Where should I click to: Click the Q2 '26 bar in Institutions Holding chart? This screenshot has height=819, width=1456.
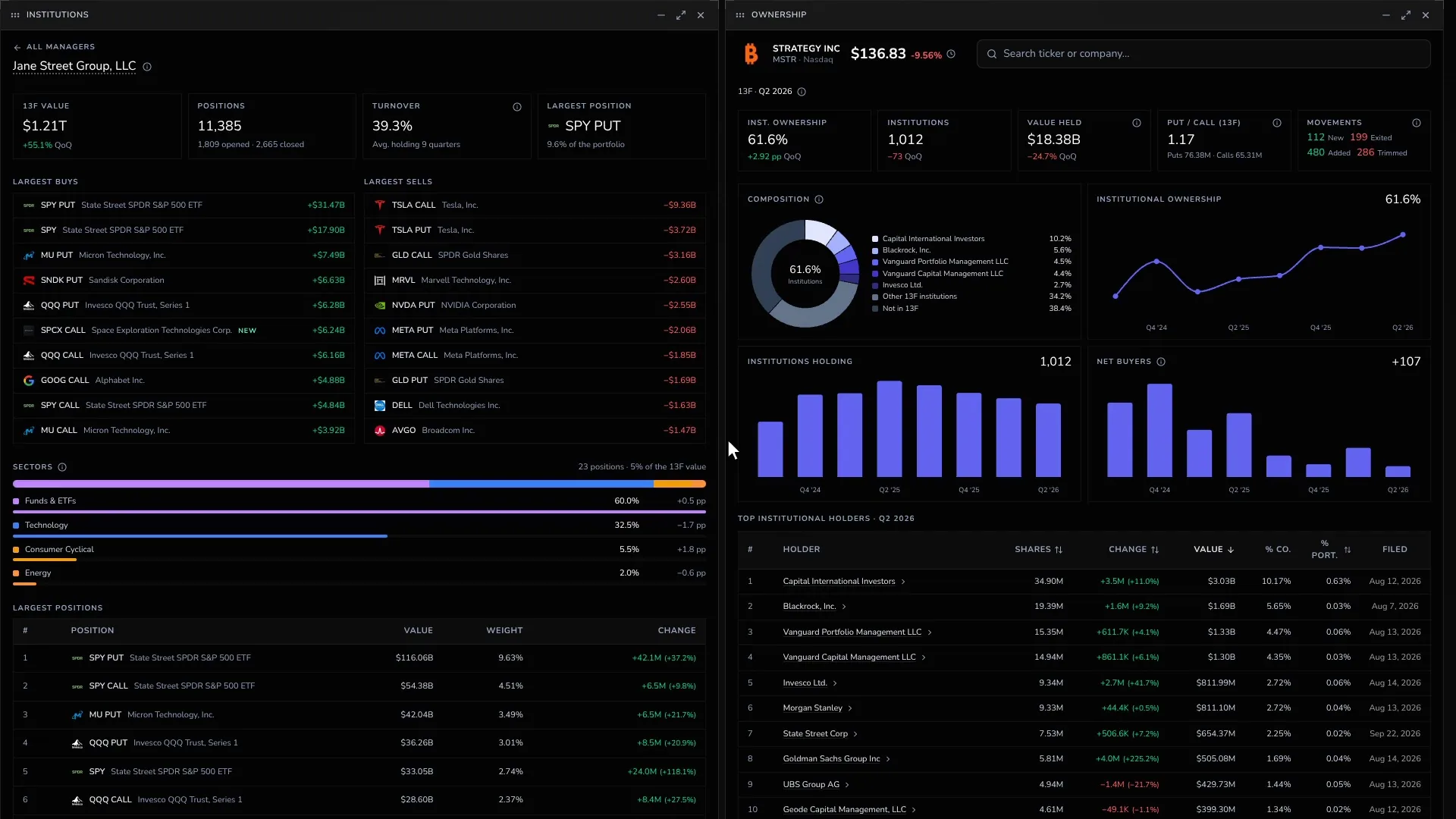coord(1048,440)
